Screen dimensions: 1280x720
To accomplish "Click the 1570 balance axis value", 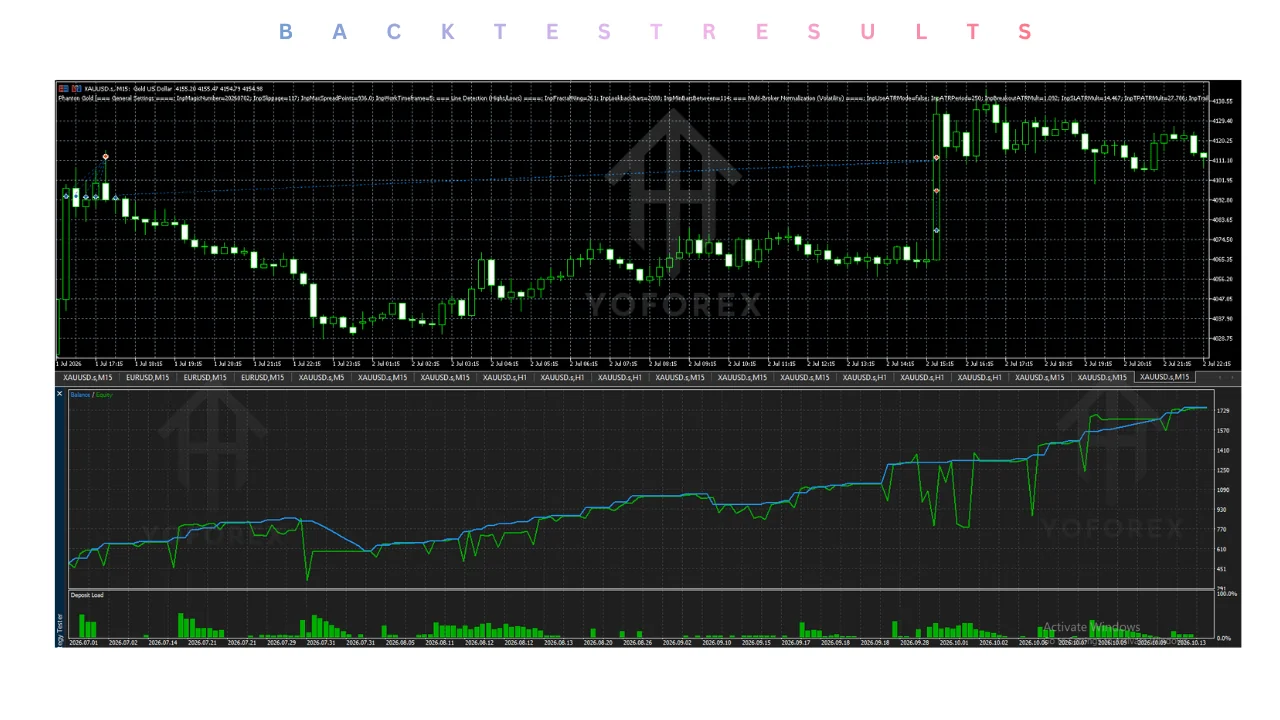I will 1224,431.
